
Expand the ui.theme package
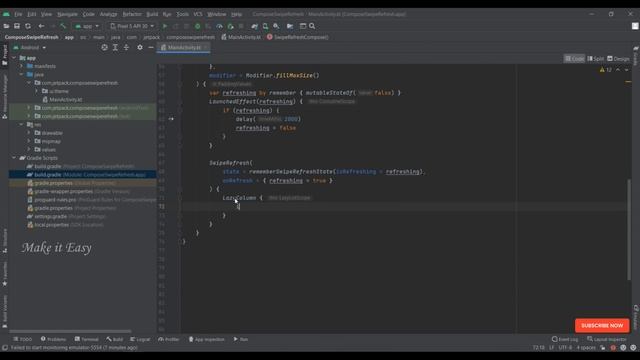pyautogui.click(x=37, y=91)
